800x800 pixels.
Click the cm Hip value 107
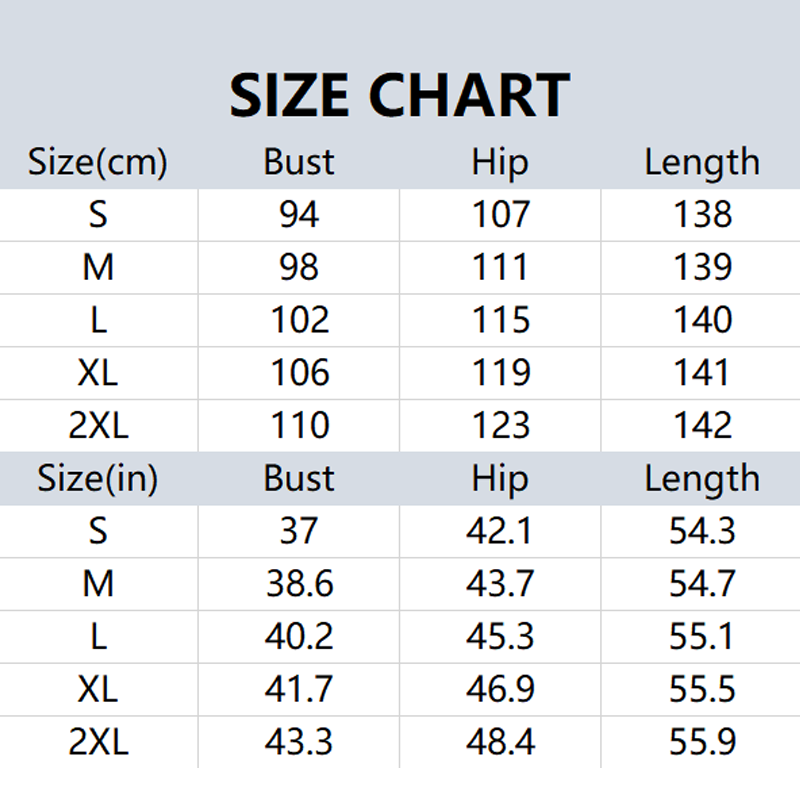501,215
